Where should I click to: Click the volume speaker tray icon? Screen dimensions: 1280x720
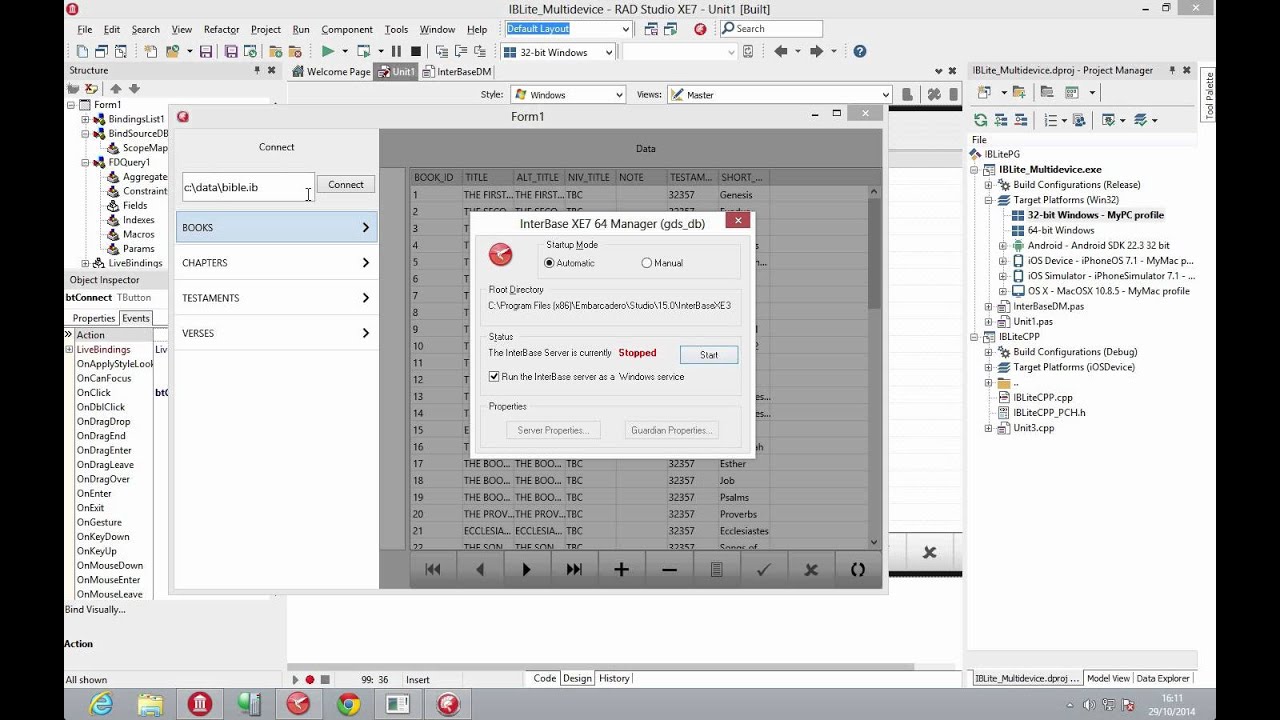(x=1089, y=705)
